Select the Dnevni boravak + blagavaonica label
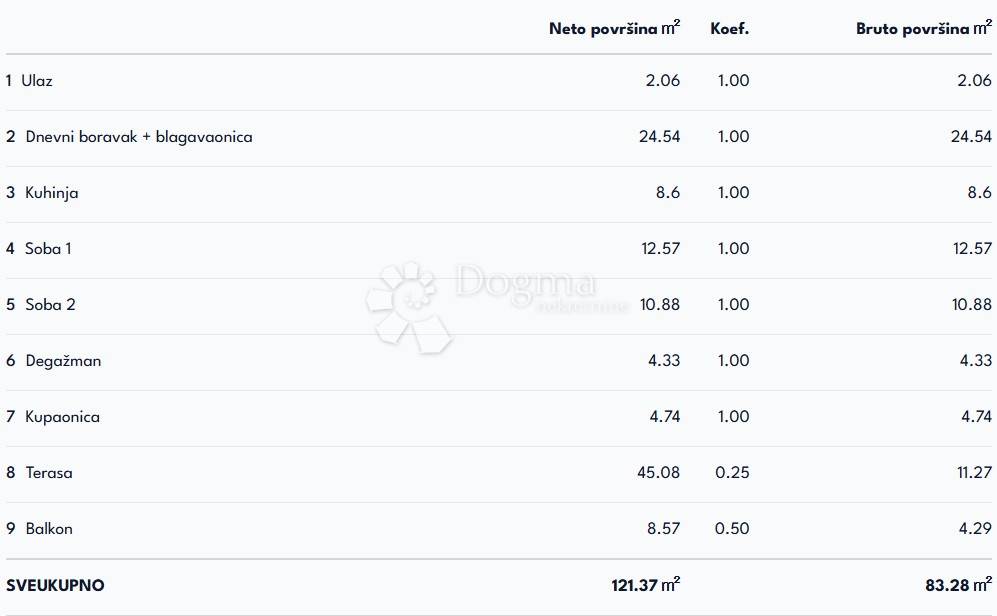 [x=139, y=137]
